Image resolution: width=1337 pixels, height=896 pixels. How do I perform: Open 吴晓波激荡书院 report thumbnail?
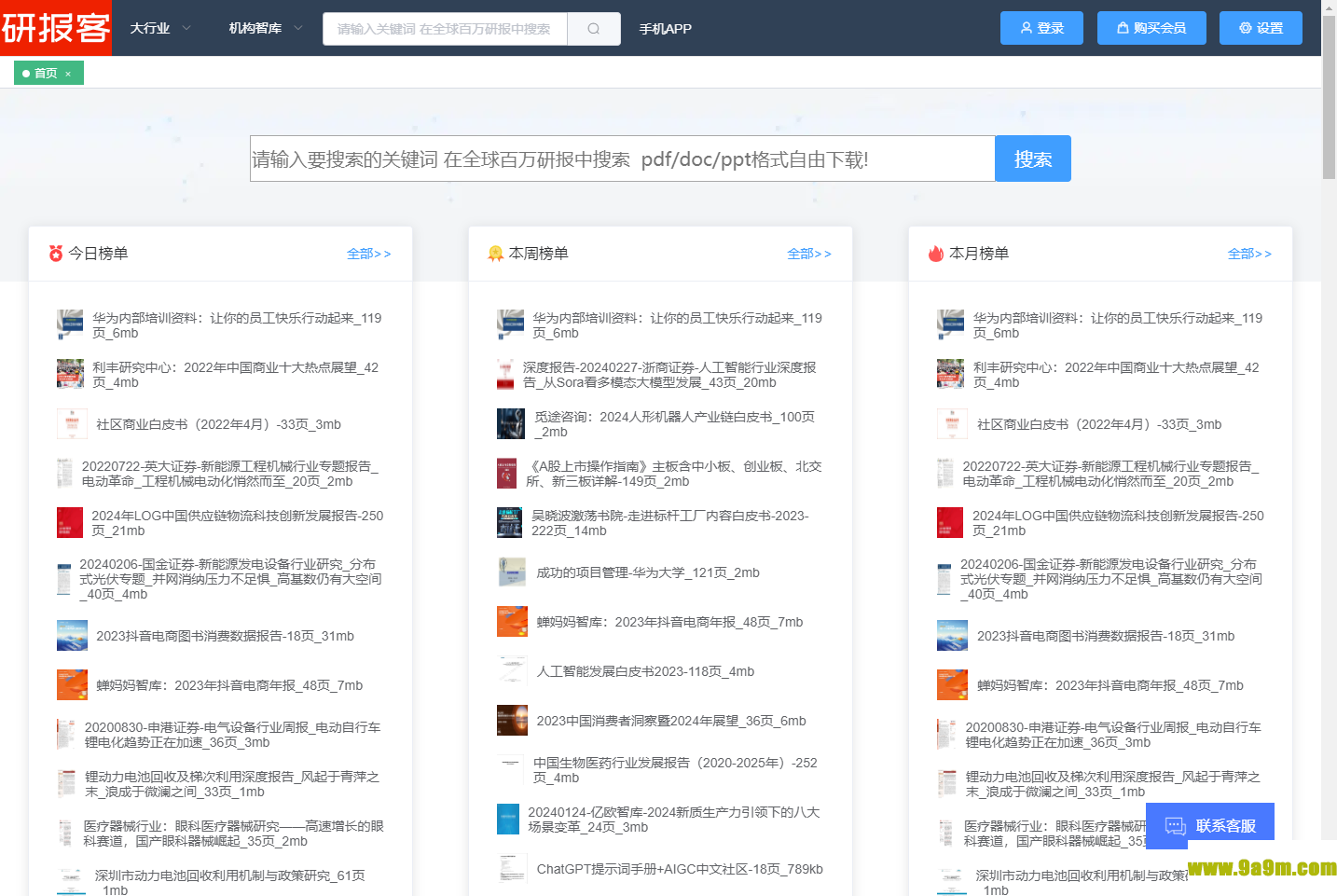(509, 522)
